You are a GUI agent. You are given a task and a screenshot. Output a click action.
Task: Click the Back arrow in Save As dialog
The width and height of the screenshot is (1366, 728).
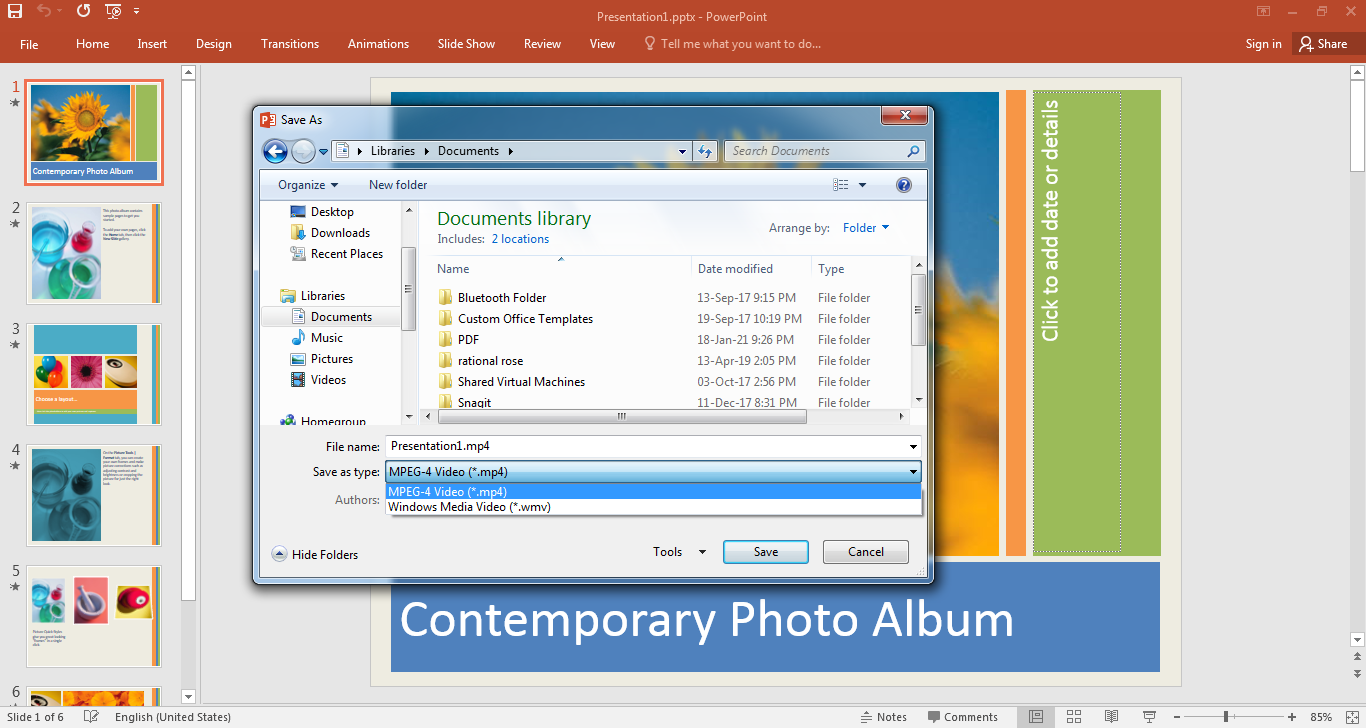click(x=275, y=151)
